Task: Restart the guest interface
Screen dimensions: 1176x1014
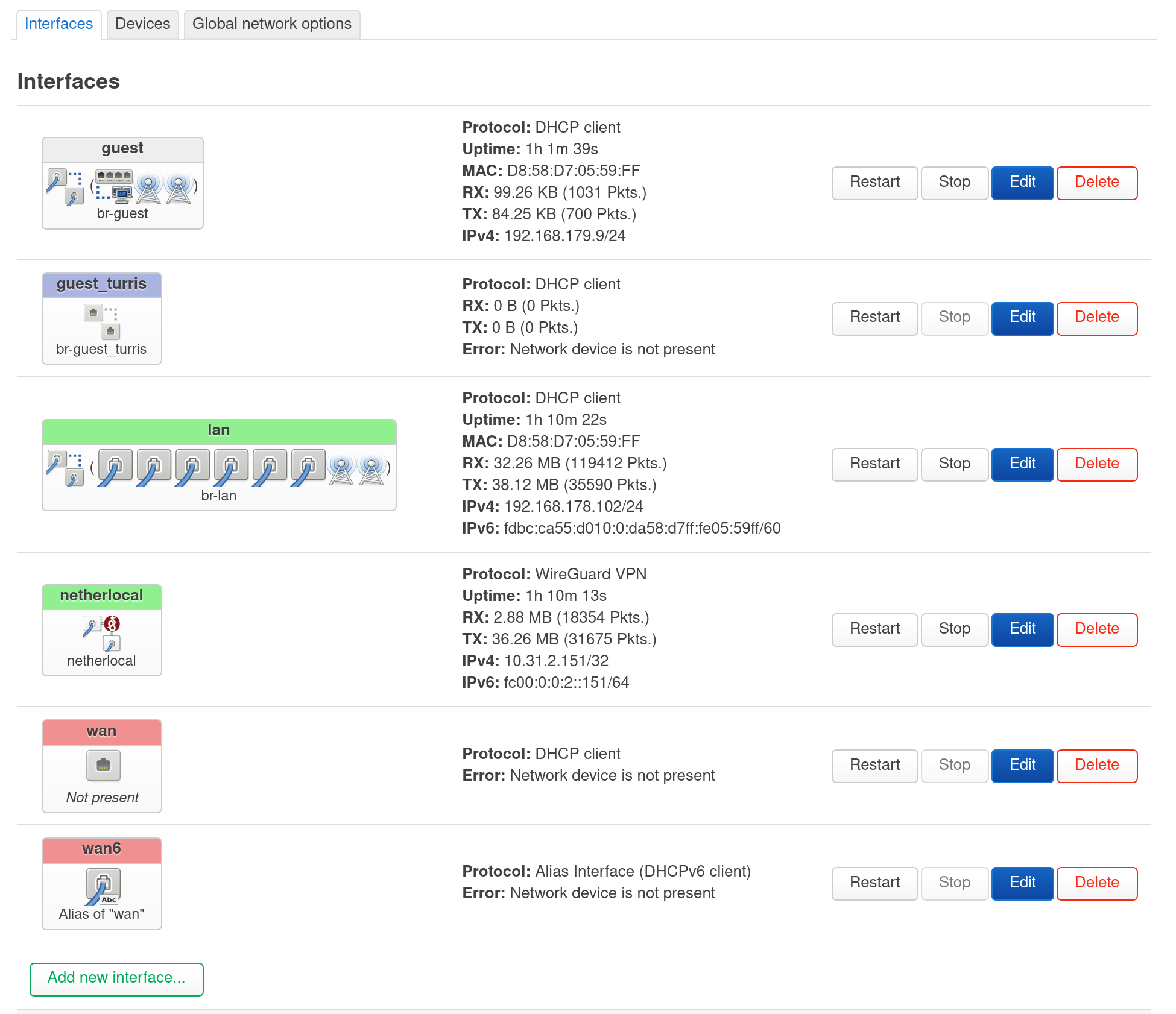Action: click(874, 183)
